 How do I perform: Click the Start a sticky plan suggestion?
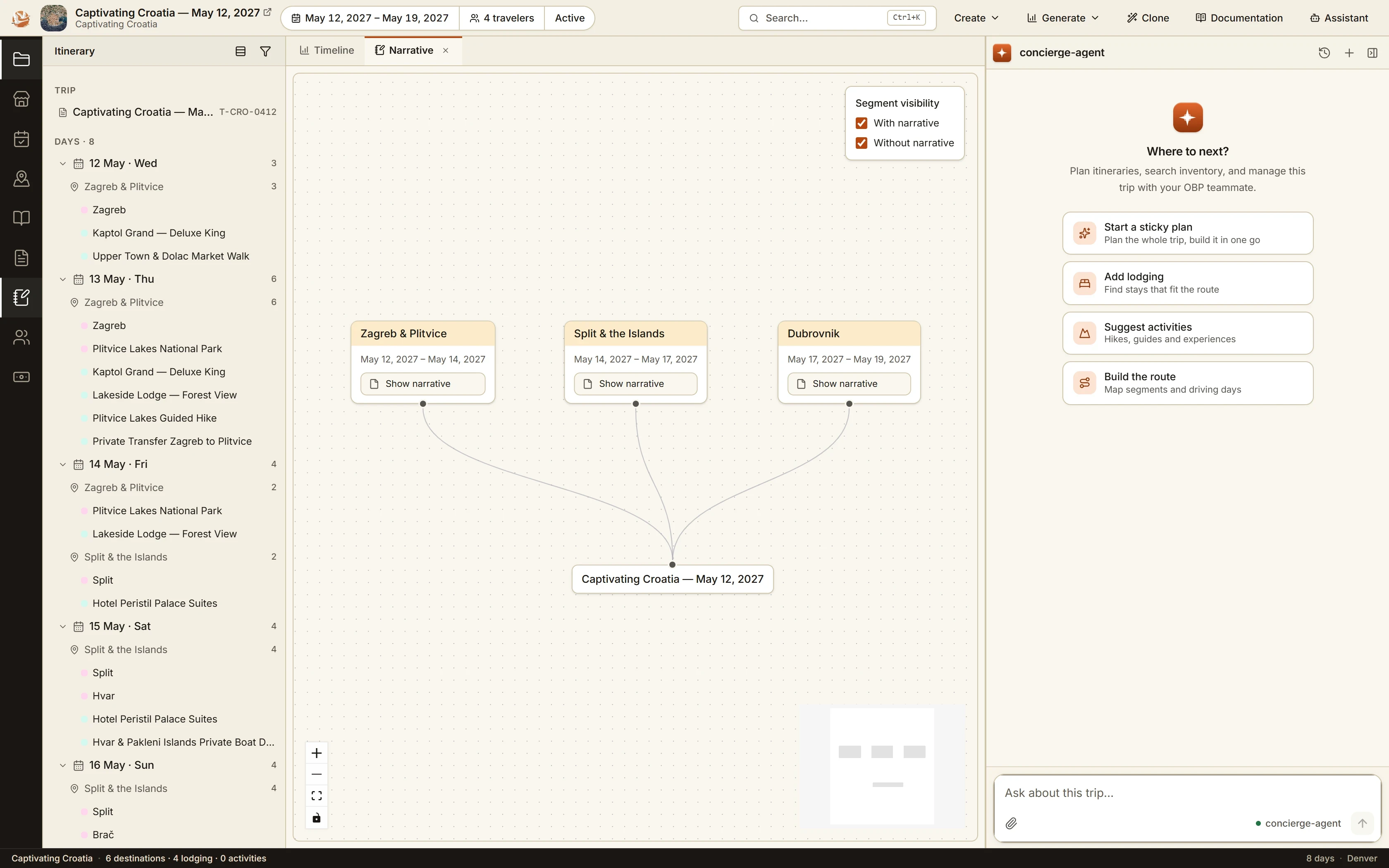point(1188,233)
